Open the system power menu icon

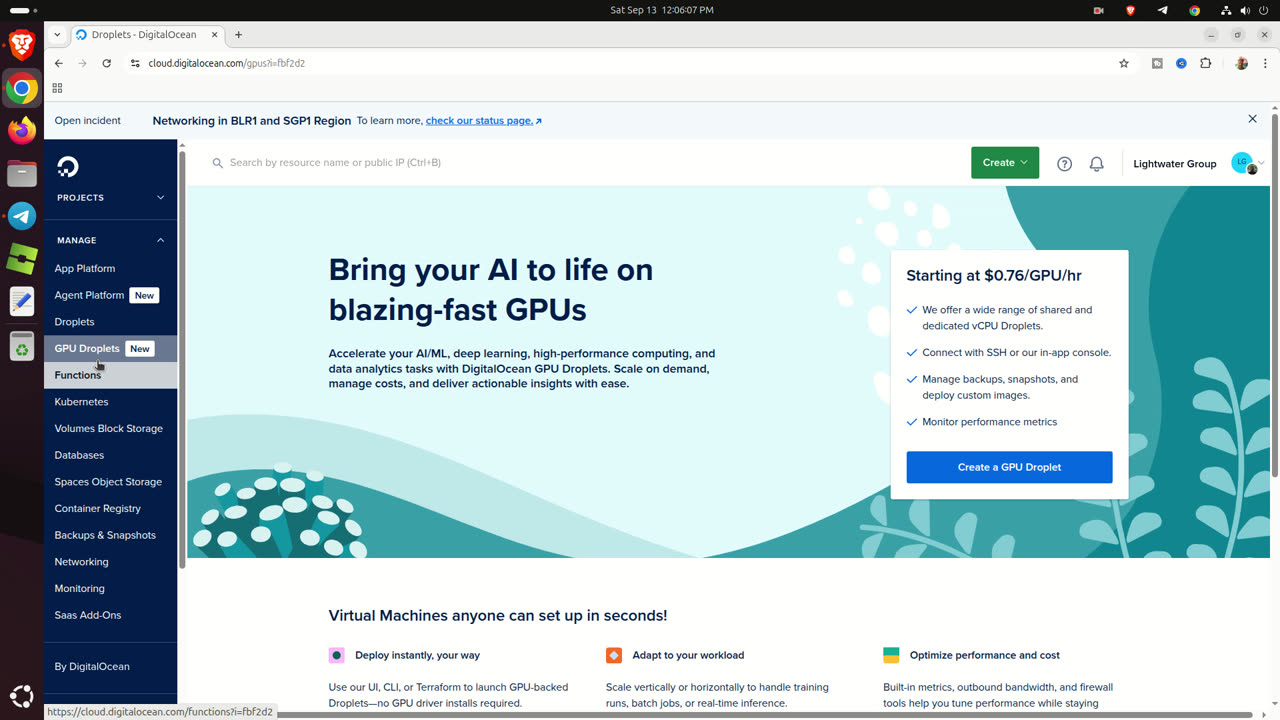tap(1264, 10)
